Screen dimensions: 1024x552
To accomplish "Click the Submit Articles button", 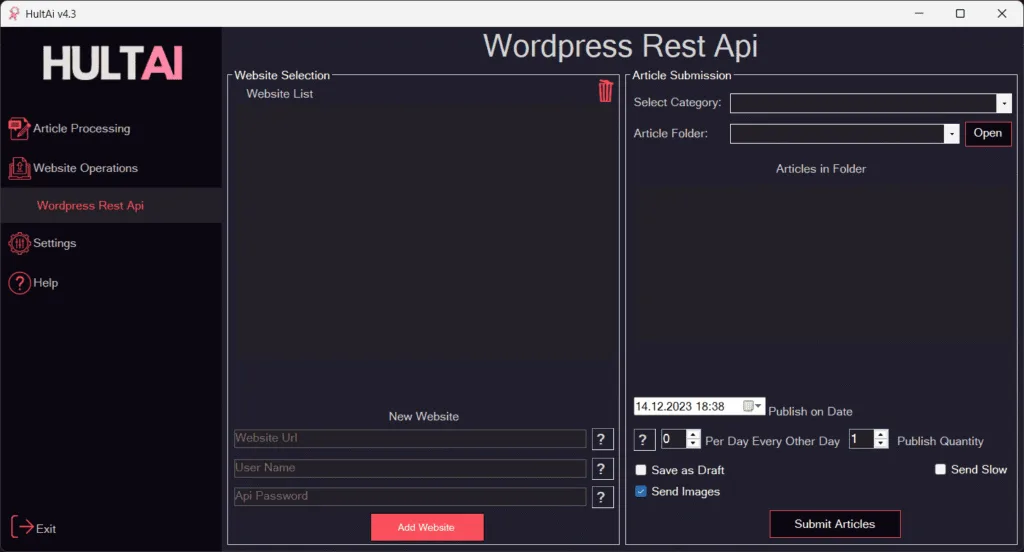I will point(835,524).
